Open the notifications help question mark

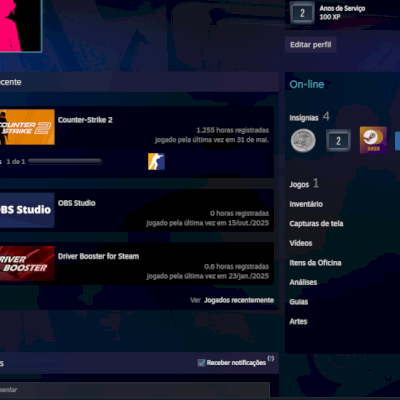[x=271, y=358]
